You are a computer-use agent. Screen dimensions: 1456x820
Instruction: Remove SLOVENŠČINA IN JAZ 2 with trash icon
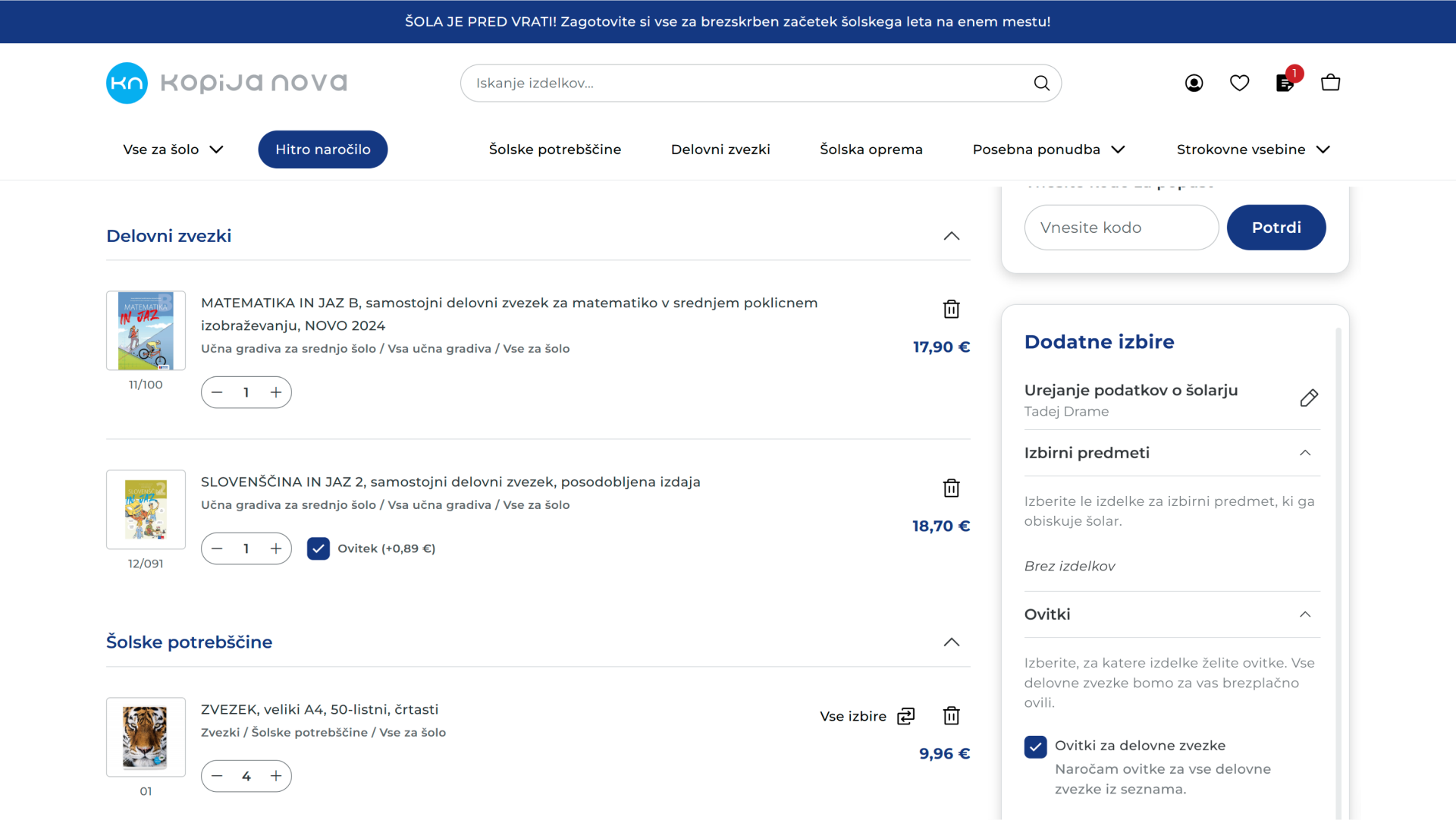tap(951, 488)
